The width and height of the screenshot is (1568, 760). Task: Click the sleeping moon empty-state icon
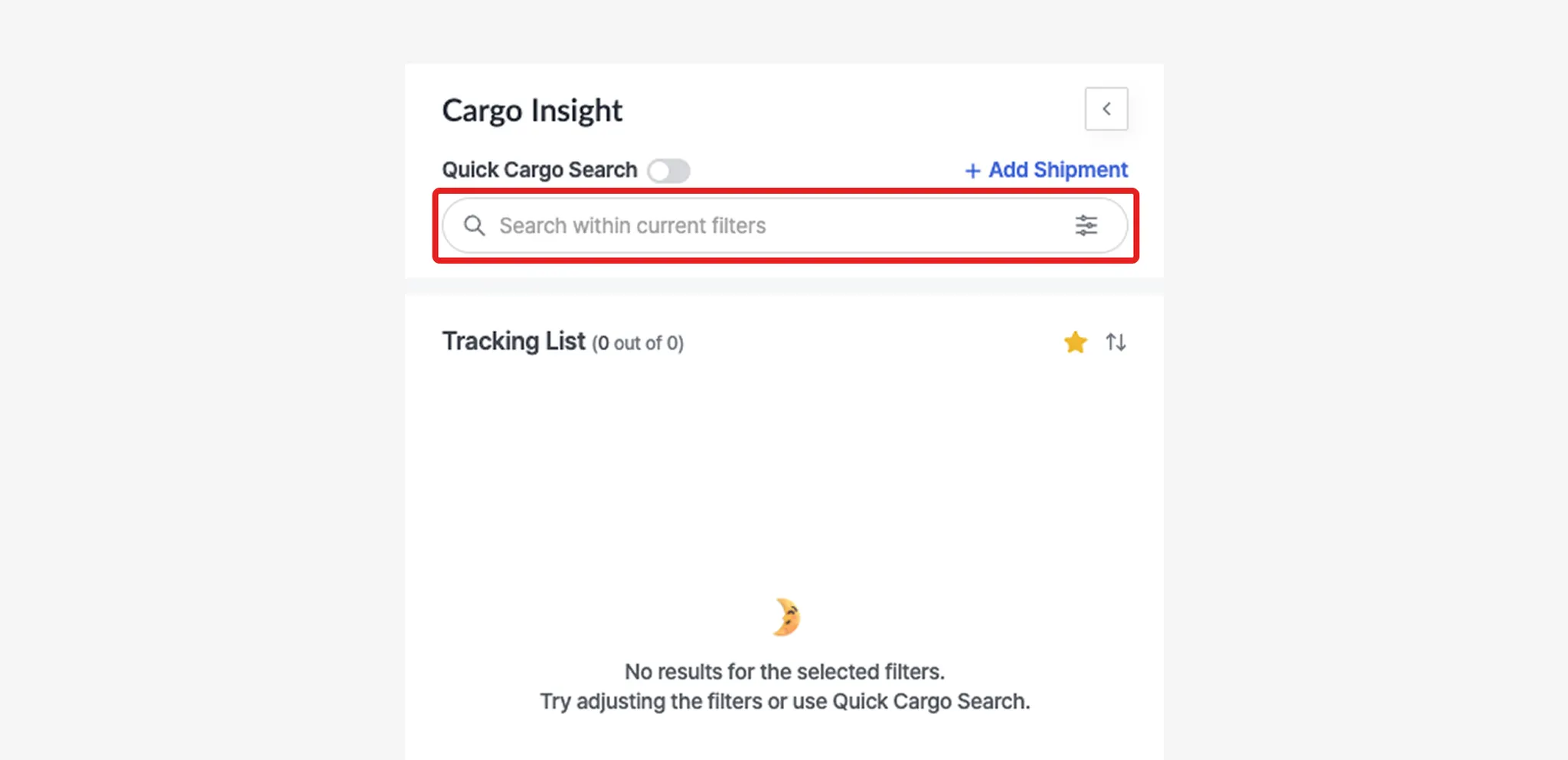click(786, 617)
